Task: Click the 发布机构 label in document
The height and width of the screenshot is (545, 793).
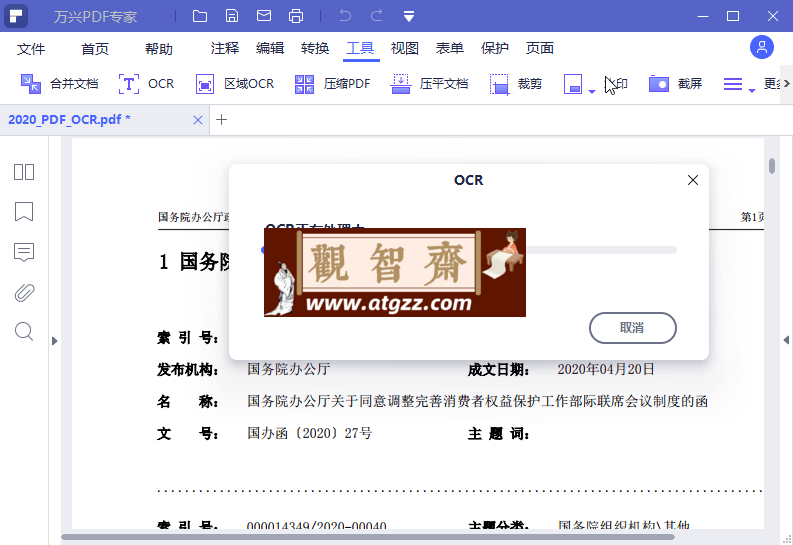Action: click(187, 370)
